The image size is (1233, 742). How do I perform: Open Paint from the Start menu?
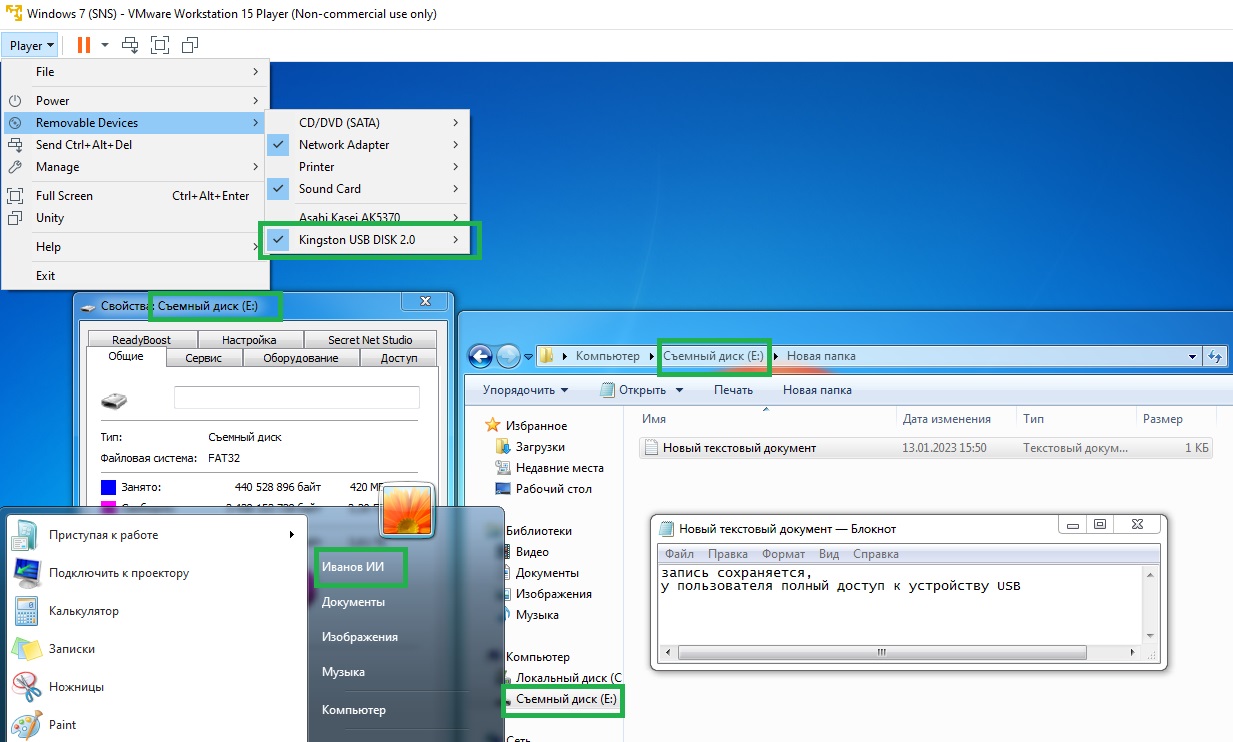pos(62,725)
